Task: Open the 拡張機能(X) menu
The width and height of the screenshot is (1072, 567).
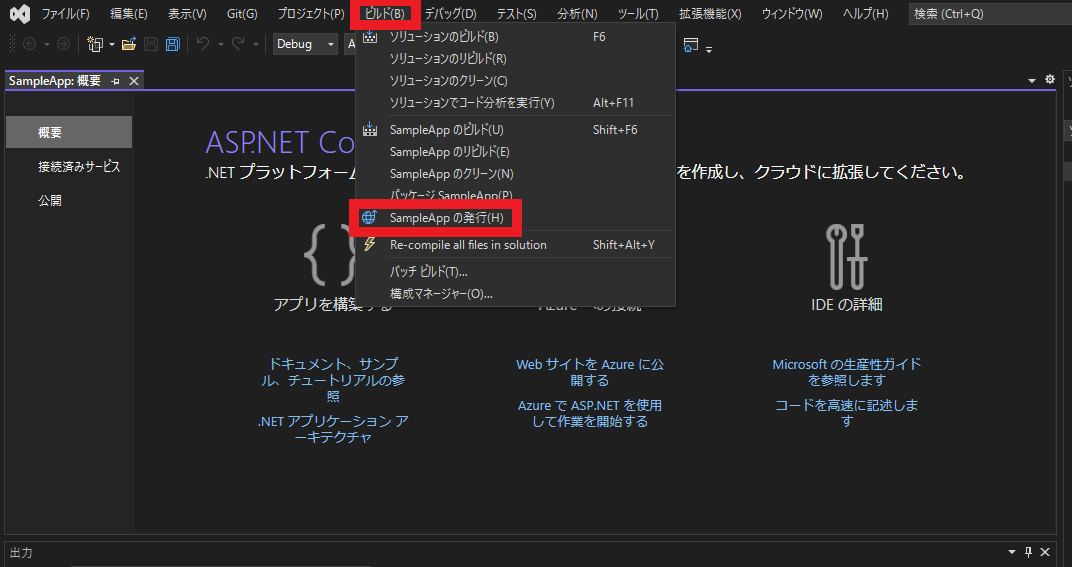Action: coord(710,14)
